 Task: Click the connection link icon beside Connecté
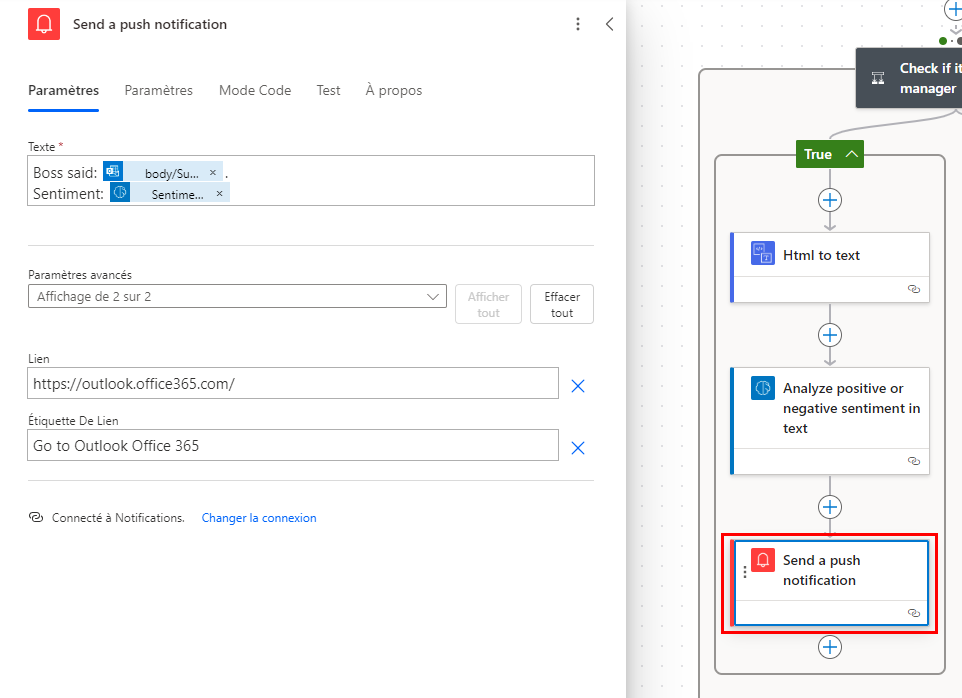[36, 517]
